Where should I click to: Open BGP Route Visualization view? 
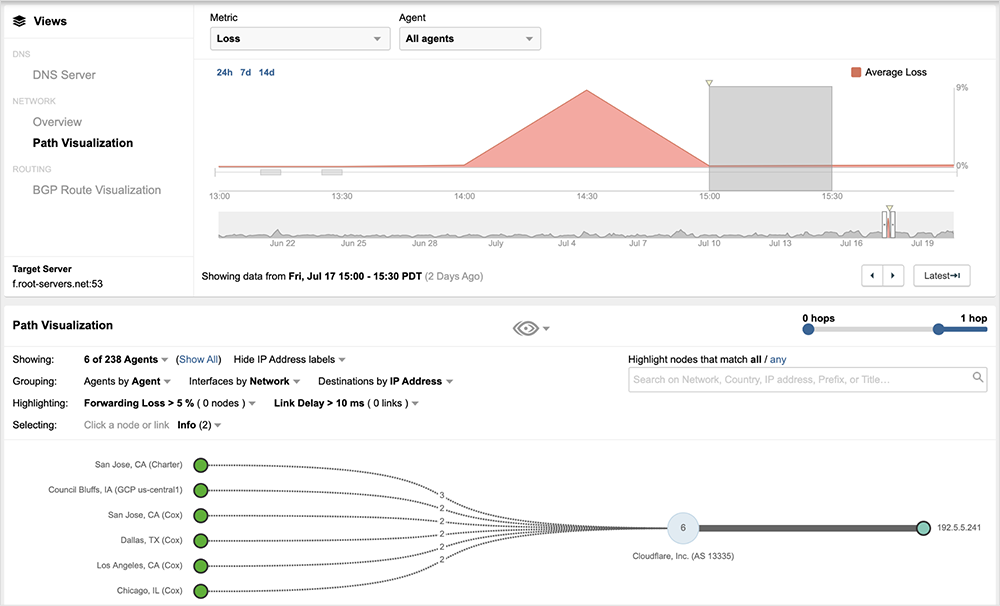click(x=96, y=190)
